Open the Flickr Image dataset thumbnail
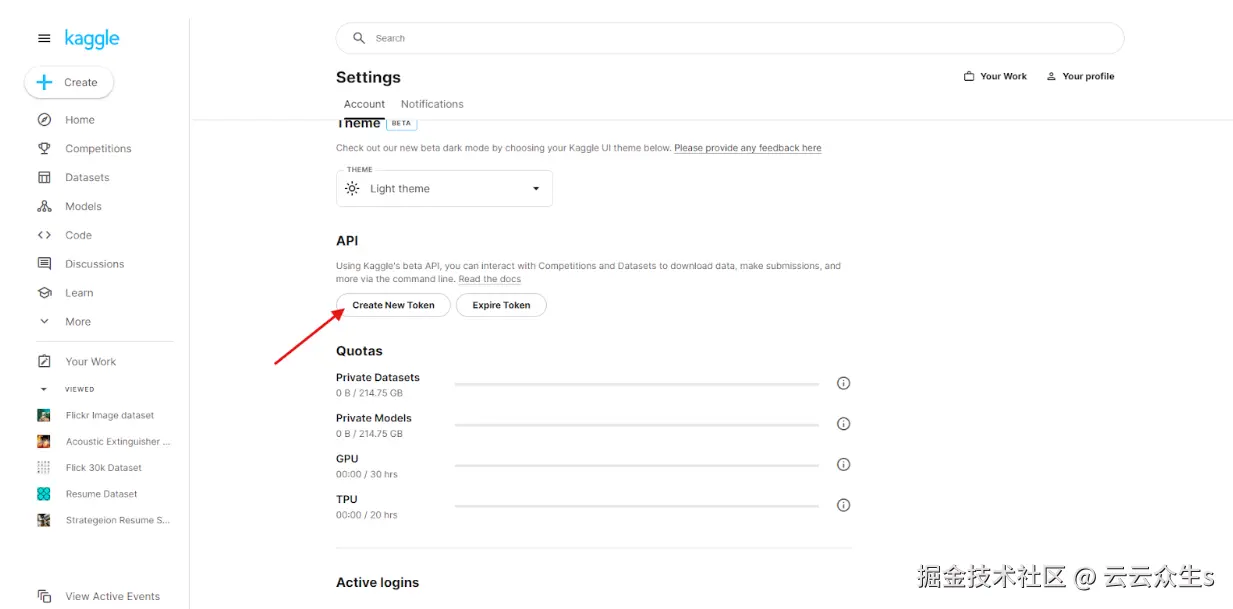The width and height of the screenshot is (1233, 609). (44, 415)
